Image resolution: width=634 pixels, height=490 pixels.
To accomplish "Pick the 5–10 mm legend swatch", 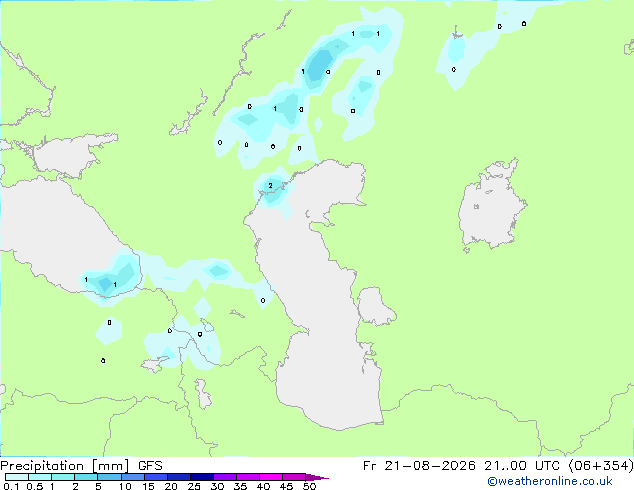I will click(109, 477).
